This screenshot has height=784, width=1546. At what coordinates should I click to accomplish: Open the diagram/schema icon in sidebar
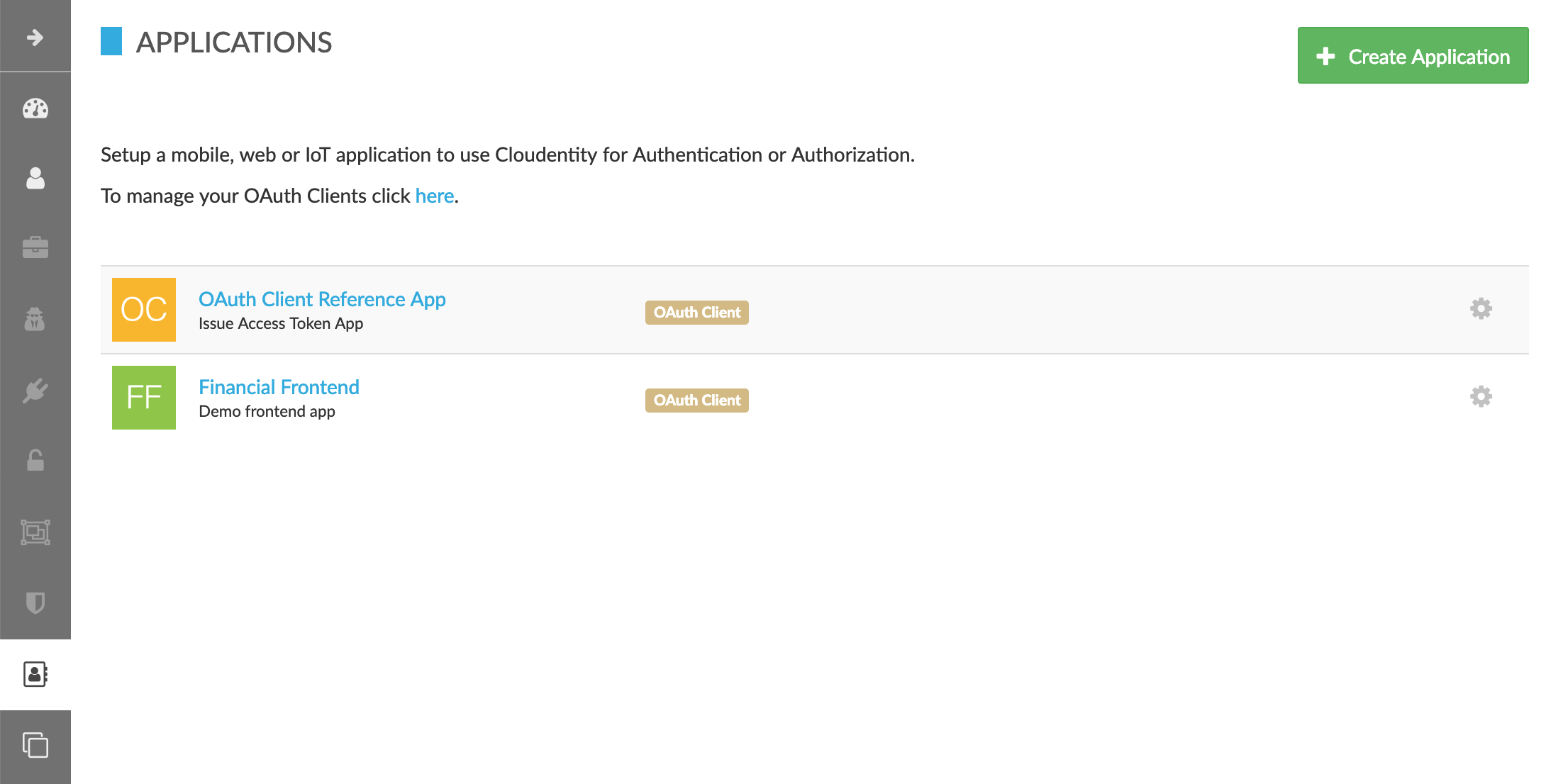pyautogui.click(x=35, y=532)
